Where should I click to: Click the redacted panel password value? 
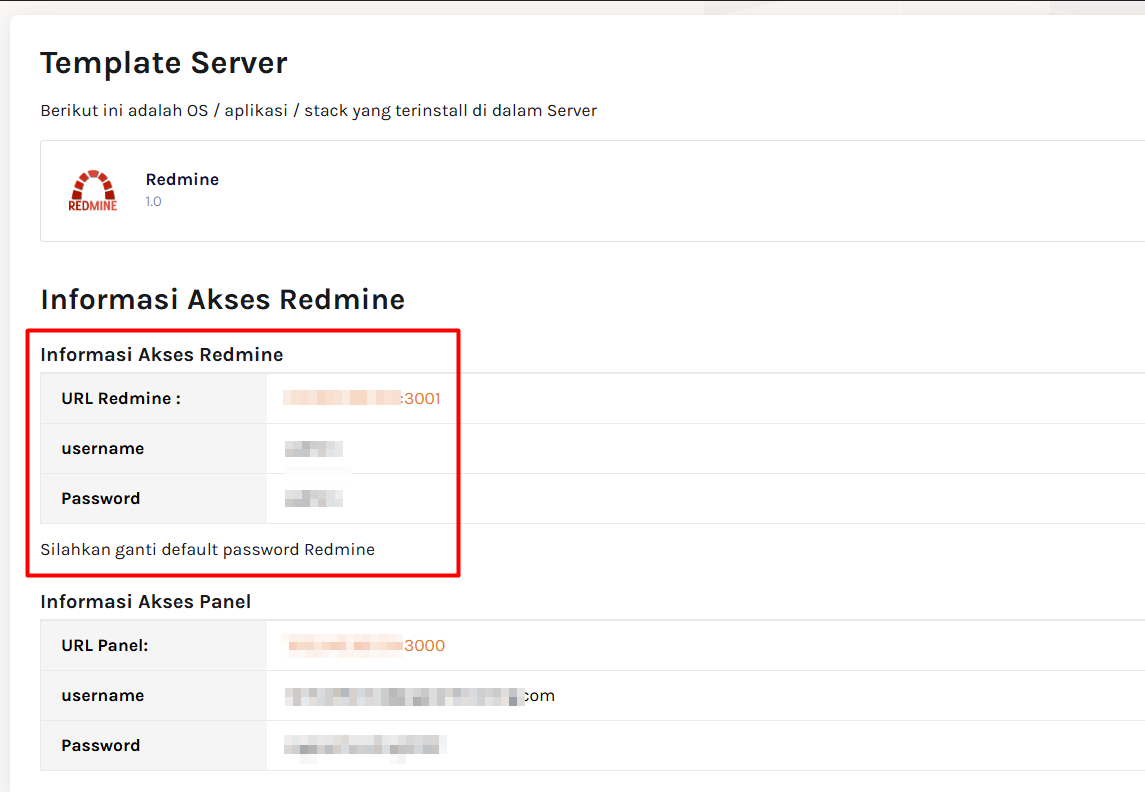[364, 745]
